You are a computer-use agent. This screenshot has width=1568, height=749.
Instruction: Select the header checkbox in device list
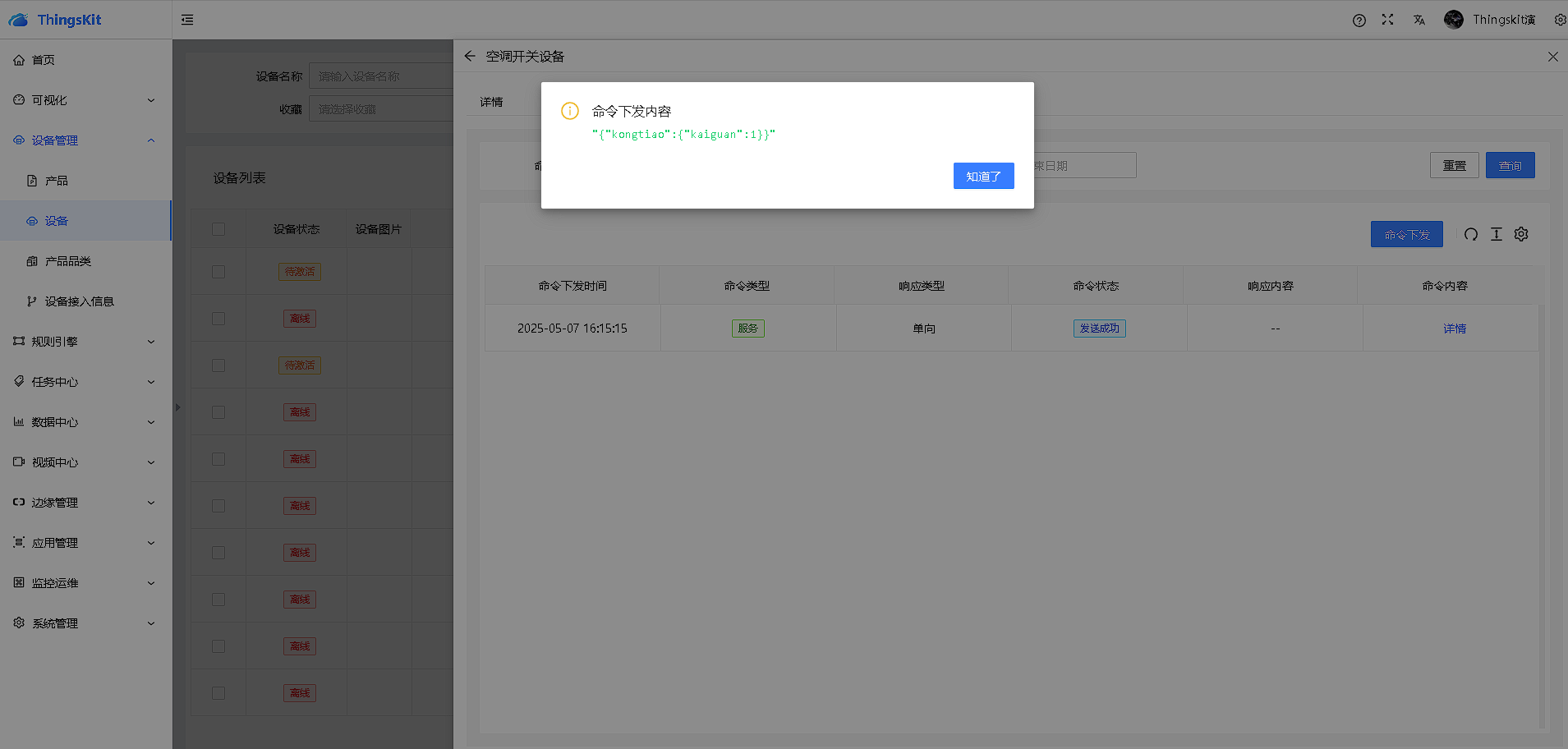(218, 229)
